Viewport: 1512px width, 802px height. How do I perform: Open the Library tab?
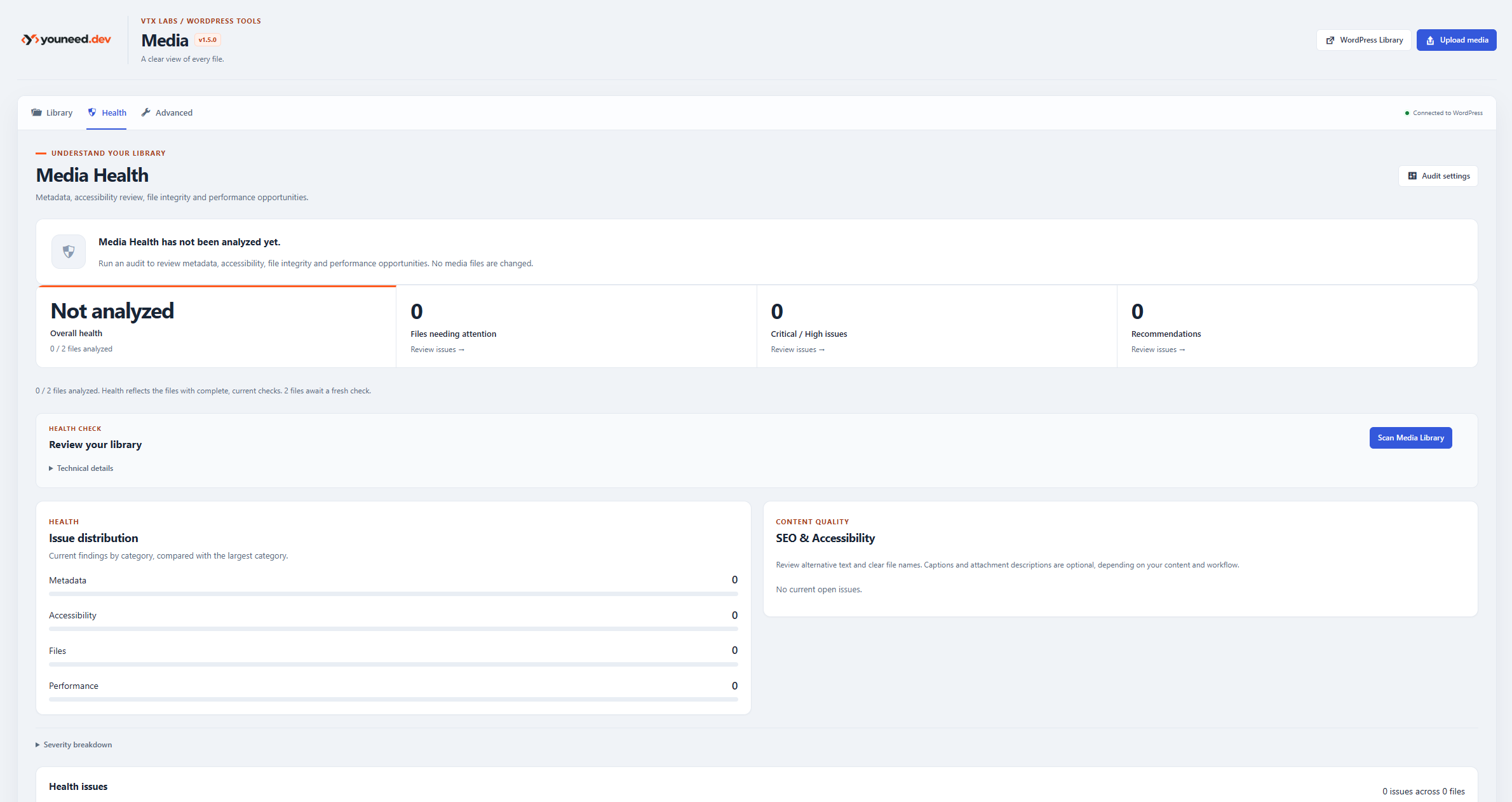tap(52, 112)
